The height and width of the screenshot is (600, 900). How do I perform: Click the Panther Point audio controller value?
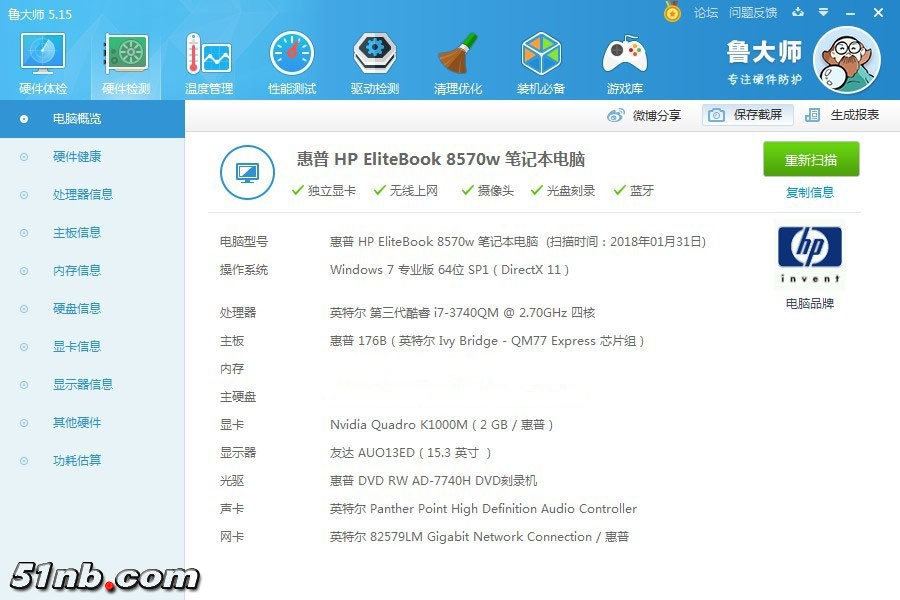(x=483, y=509)
